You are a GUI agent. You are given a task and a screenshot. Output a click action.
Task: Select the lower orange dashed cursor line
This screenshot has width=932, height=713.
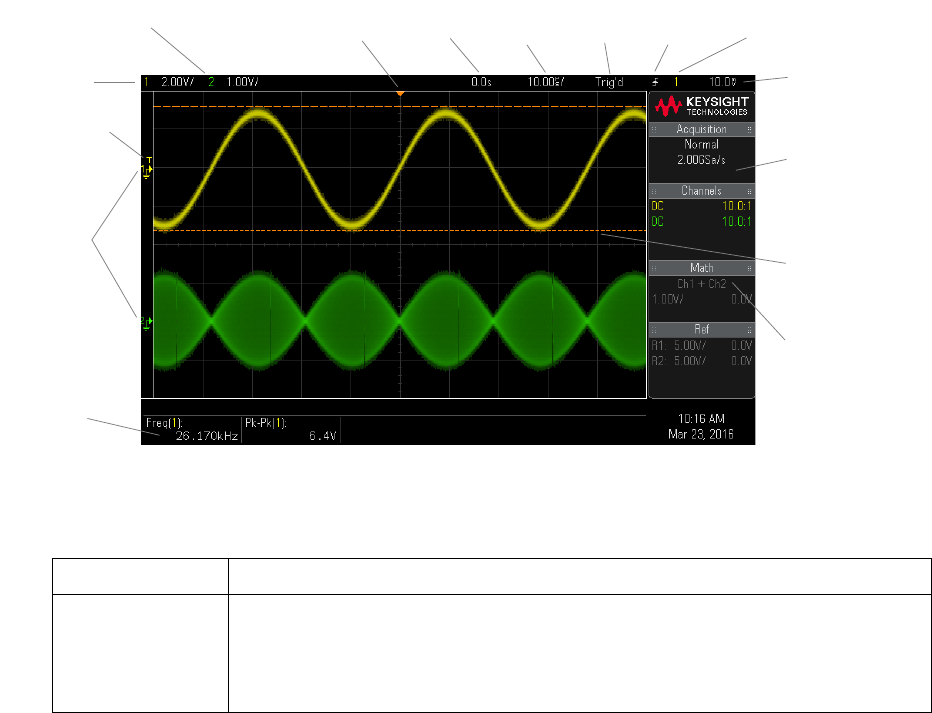[x=400, y=231]
